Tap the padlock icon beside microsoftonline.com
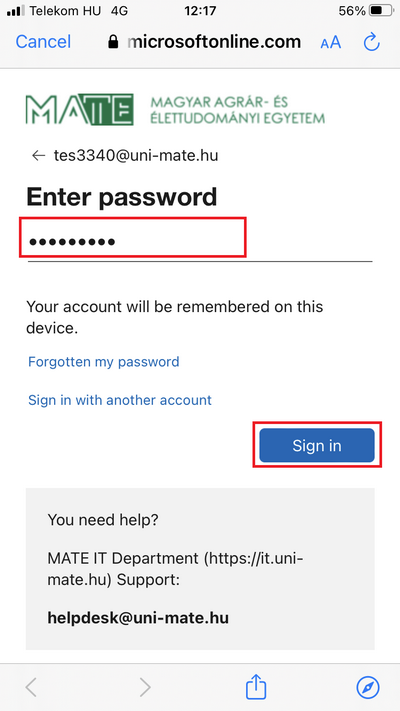The image size is (400, 711). 113,42
